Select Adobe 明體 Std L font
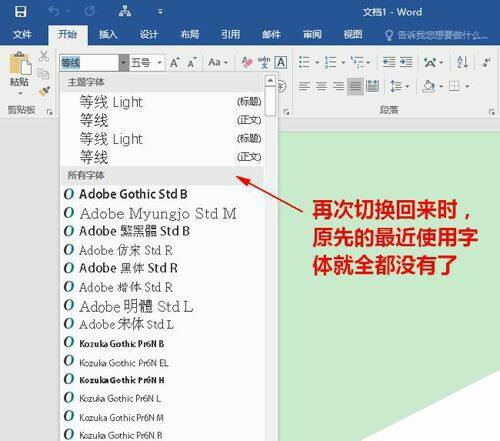The width and height of the screenshot is (500, 441). 163,306
